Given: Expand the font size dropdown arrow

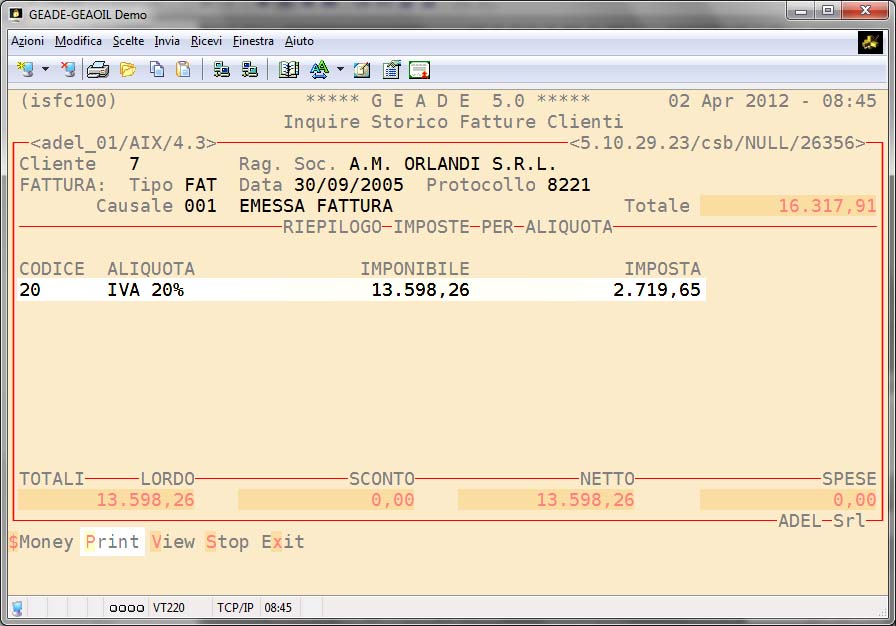Looking at the screenshot, I should coord(340,70).
